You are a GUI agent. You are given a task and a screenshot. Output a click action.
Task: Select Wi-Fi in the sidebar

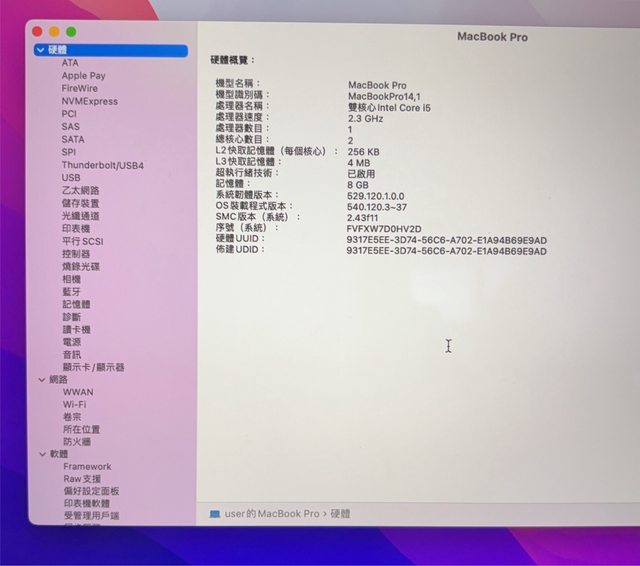point(74,405)
